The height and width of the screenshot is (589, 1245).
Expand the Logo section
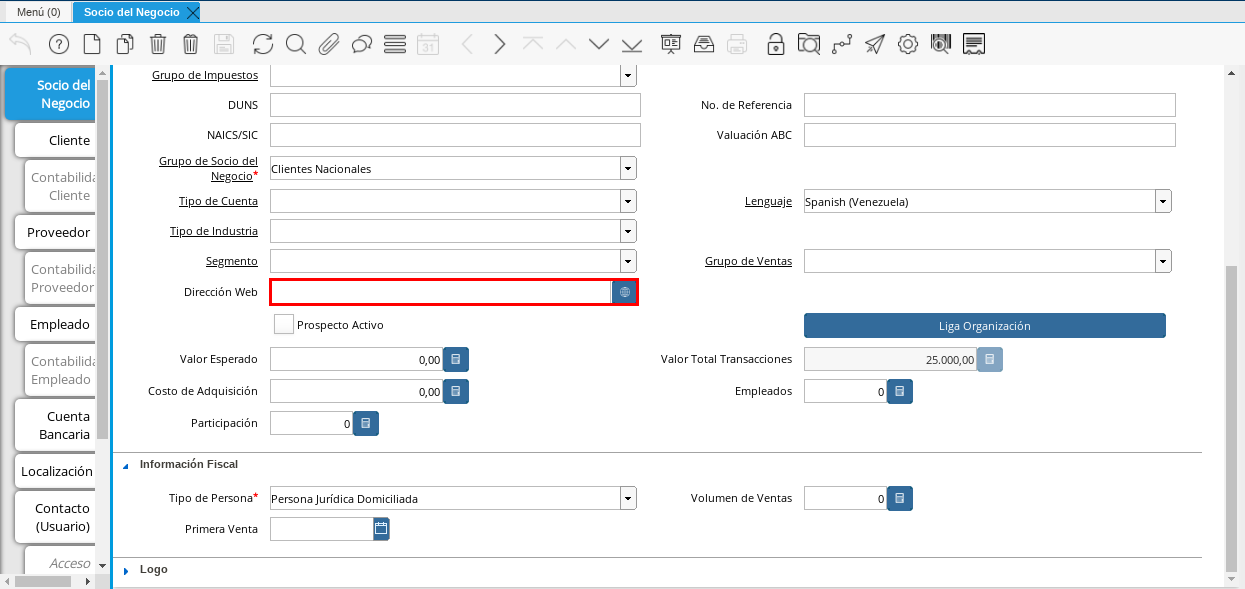pyautogui.click(x=127, y=570)
